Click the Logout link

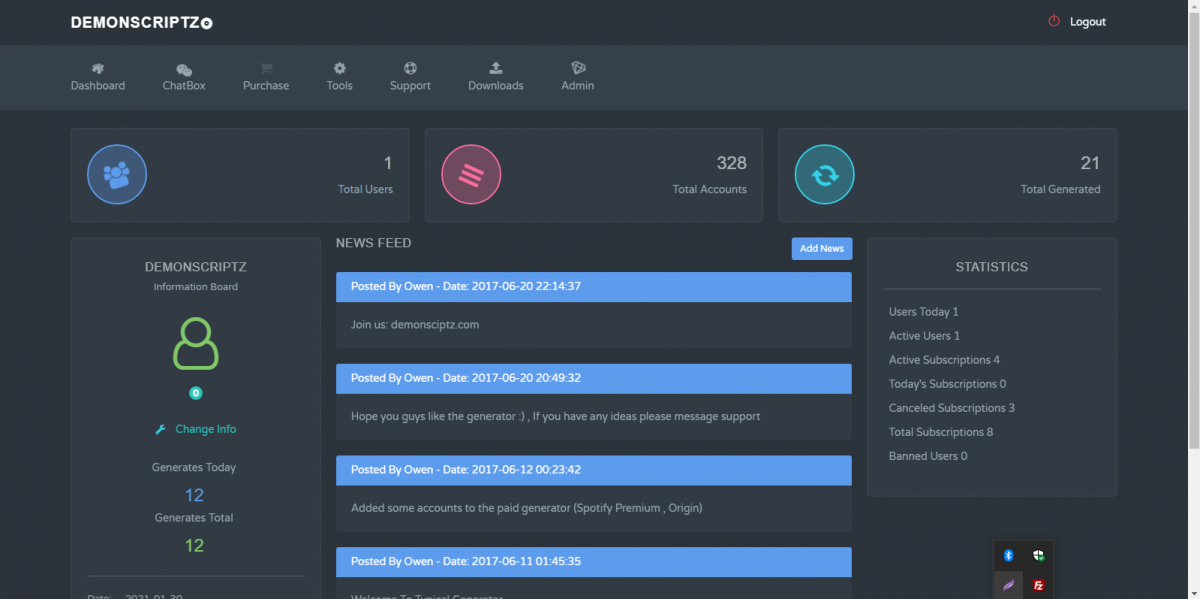tap(1087, 22)
